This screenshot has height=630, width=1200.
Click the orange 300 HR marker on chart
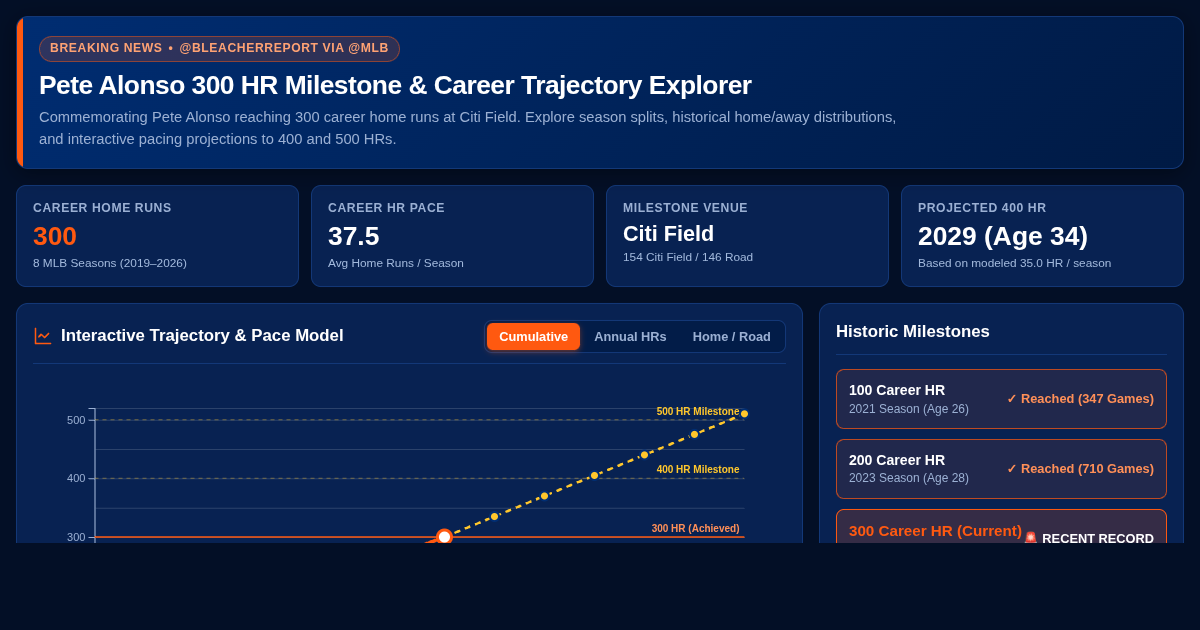pos(444,537)
